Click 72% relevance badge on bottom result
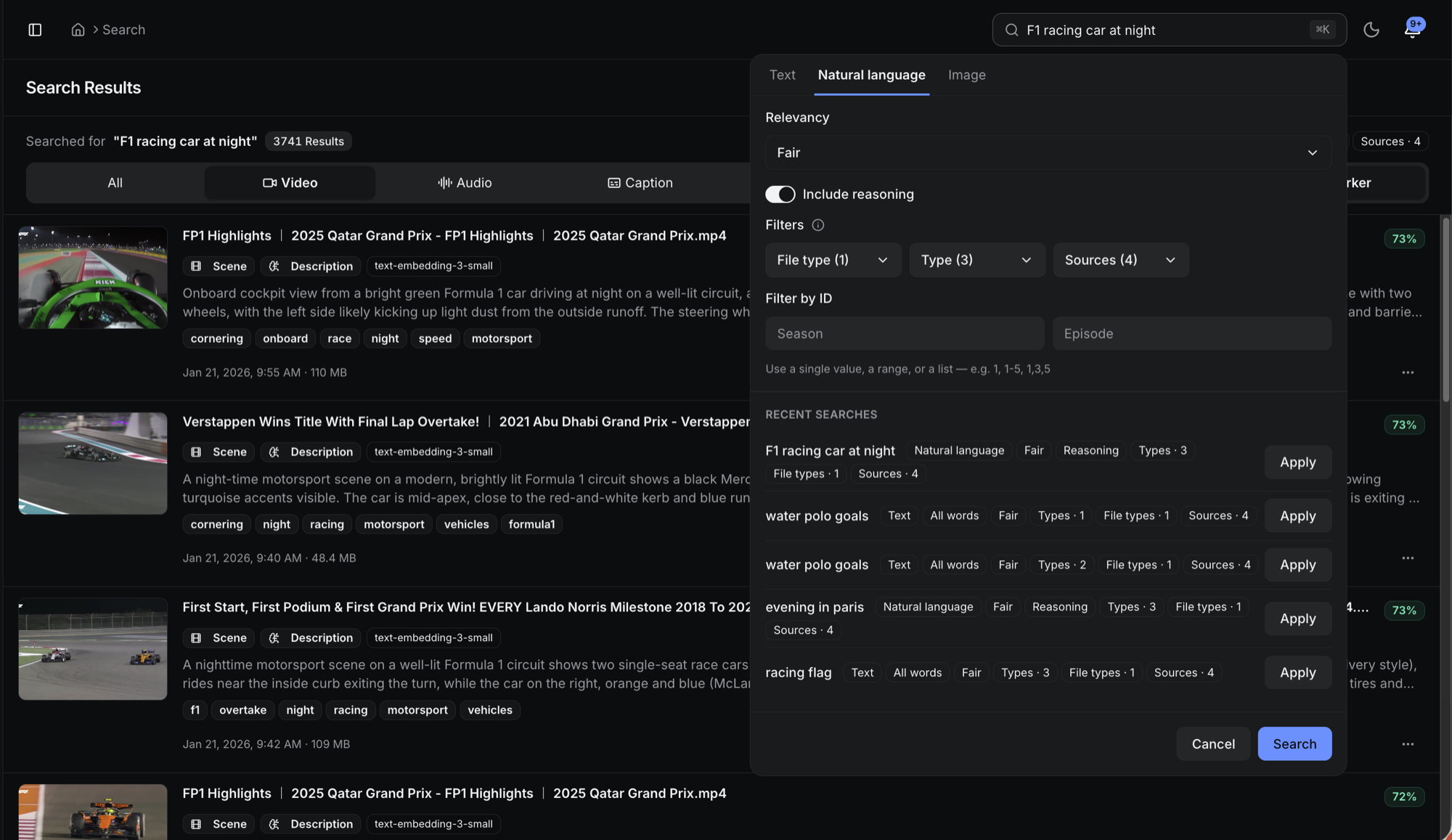 click(x=1404, y=796)
